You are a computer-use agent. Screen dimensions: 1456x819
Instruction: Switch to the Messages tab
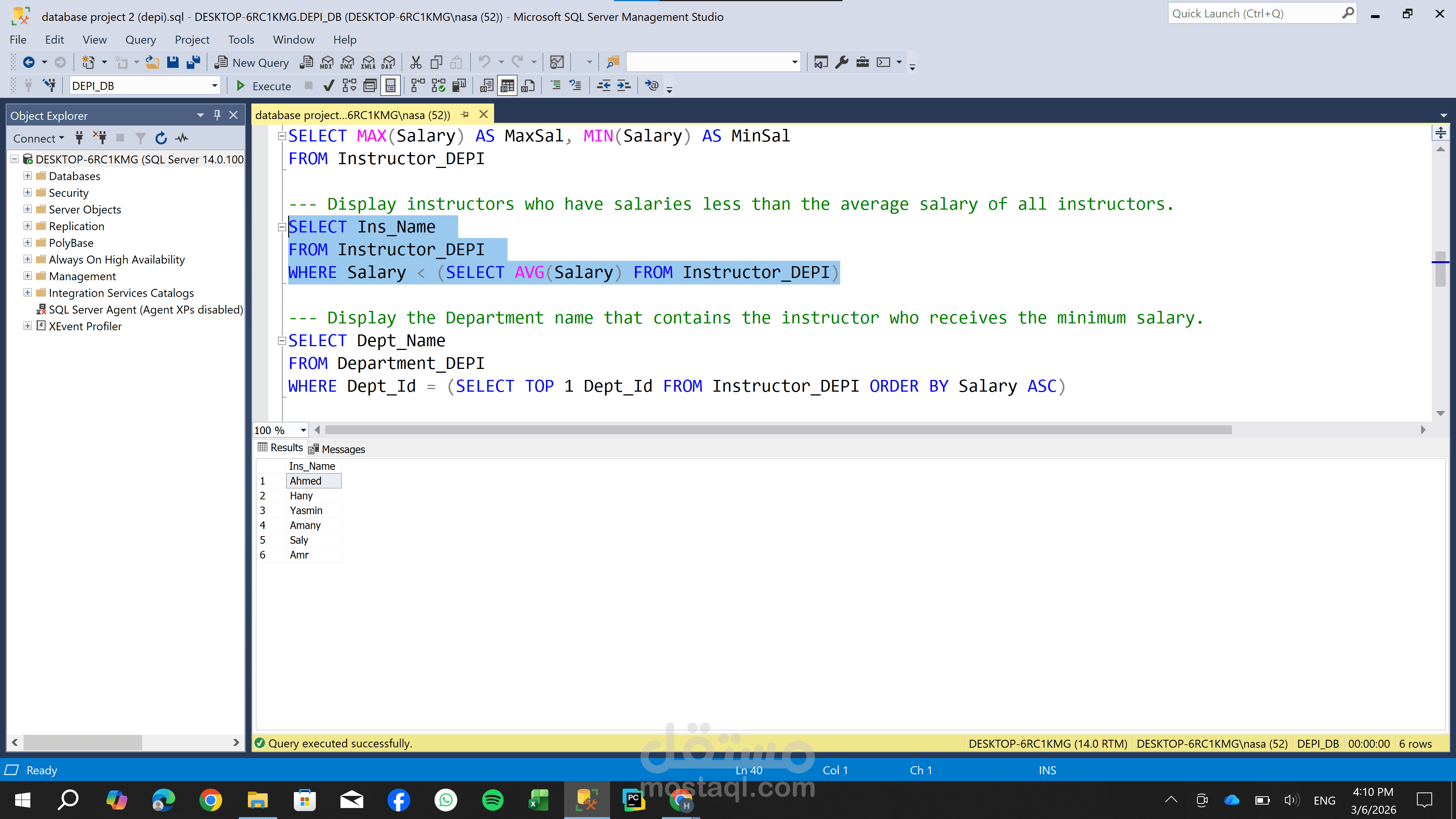tap(337, 449)
